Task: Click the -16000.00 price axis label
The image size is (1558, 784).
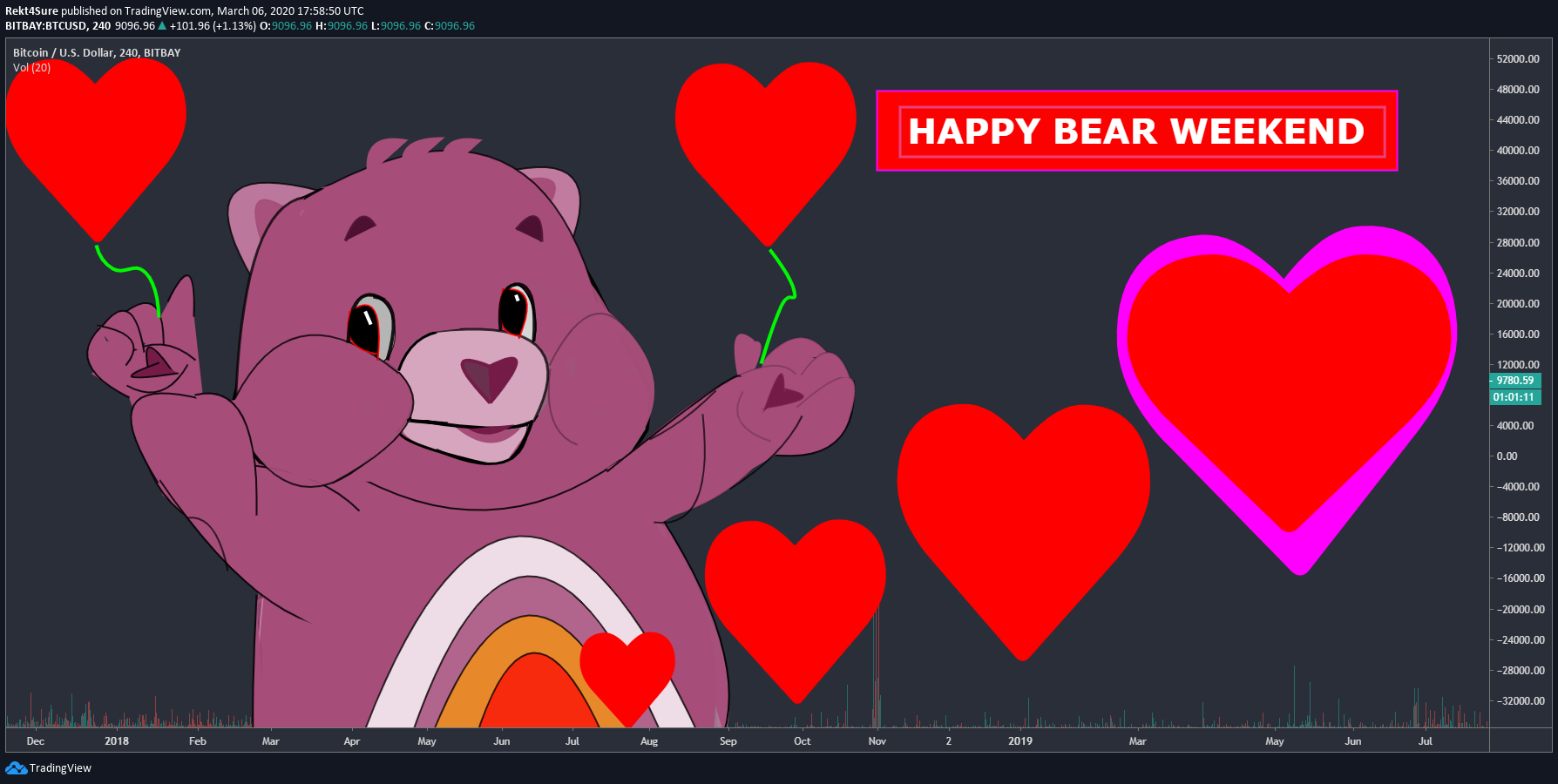Action: (1521, 578)
